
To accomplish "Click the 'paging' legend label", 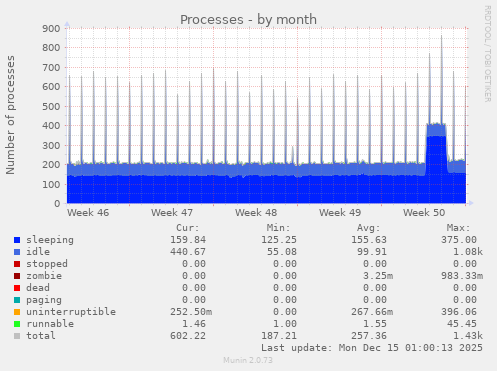I will coord(44,300).
